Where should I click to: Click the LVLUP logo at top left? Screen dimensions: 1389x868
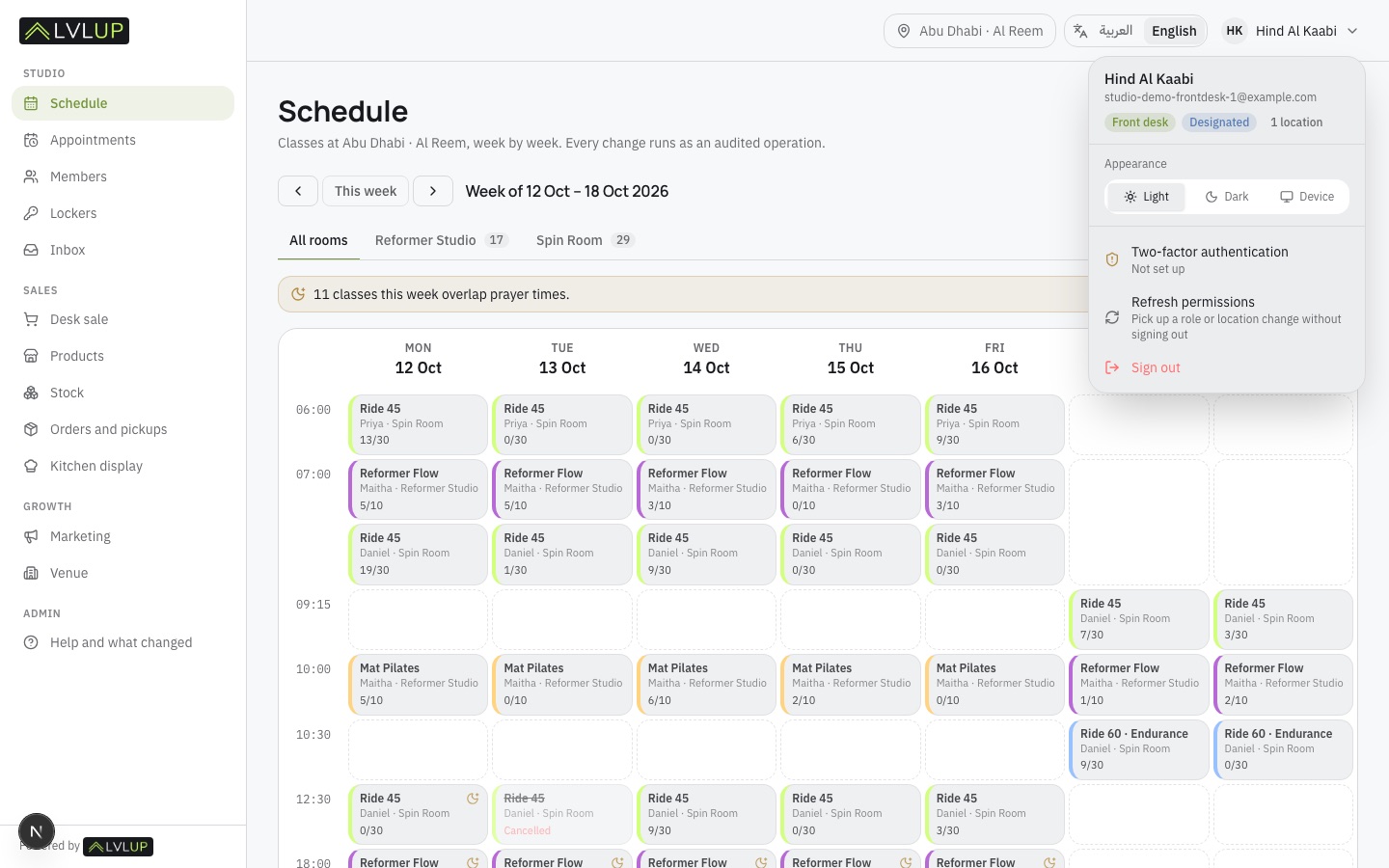click(74, 31)
